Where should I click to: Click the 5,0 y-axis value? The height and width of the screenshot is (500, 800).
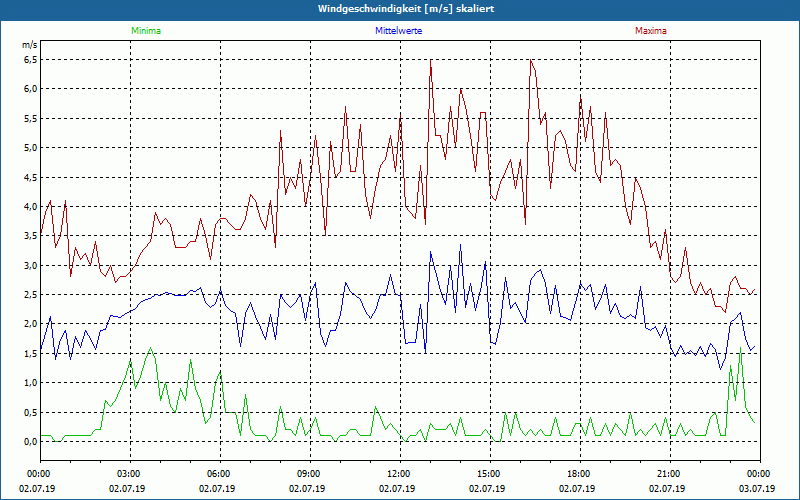[x=31, y=148]
